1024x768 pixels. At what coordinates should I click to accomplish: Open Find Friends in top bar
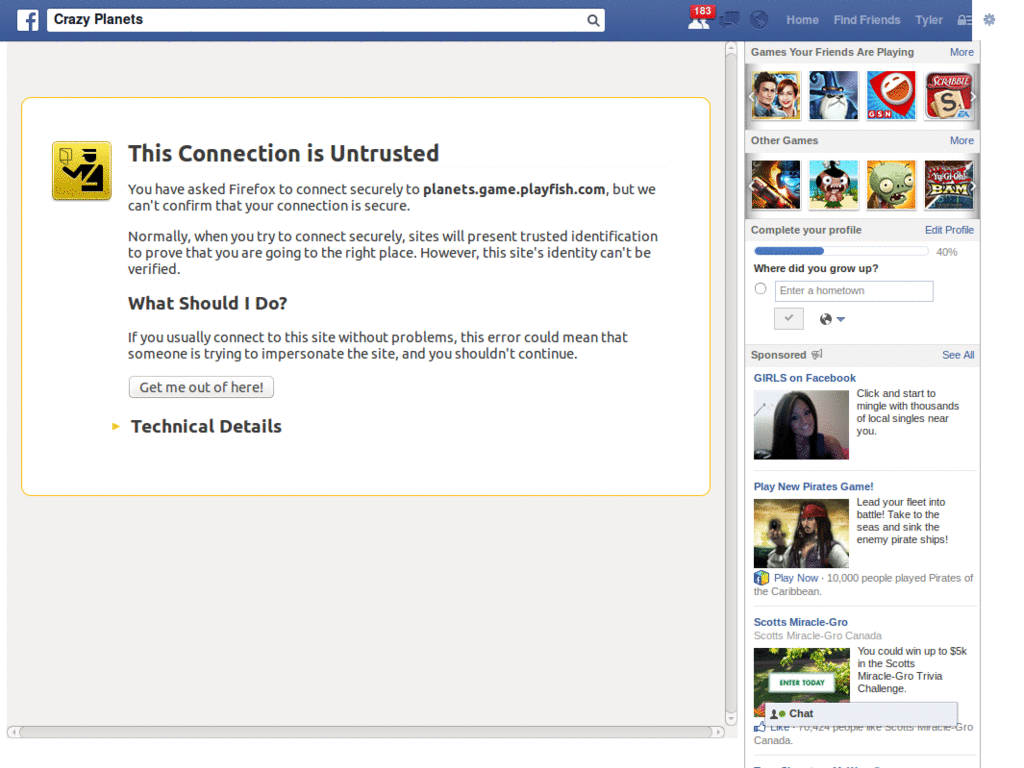(x=867, y=20)
